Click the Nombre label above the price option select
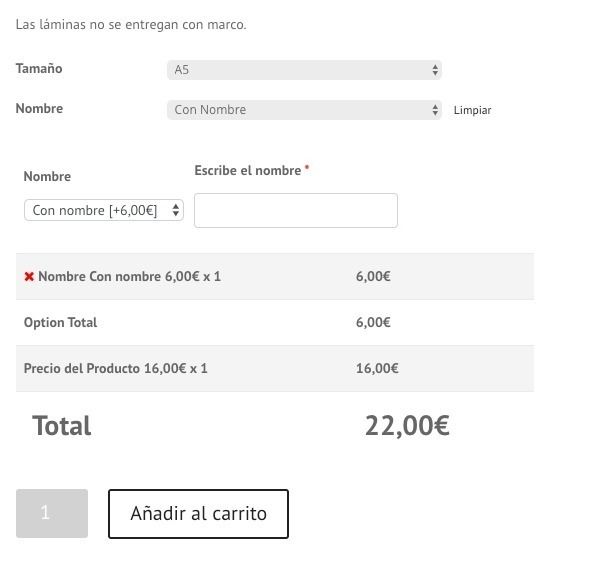 coord(47,177)
